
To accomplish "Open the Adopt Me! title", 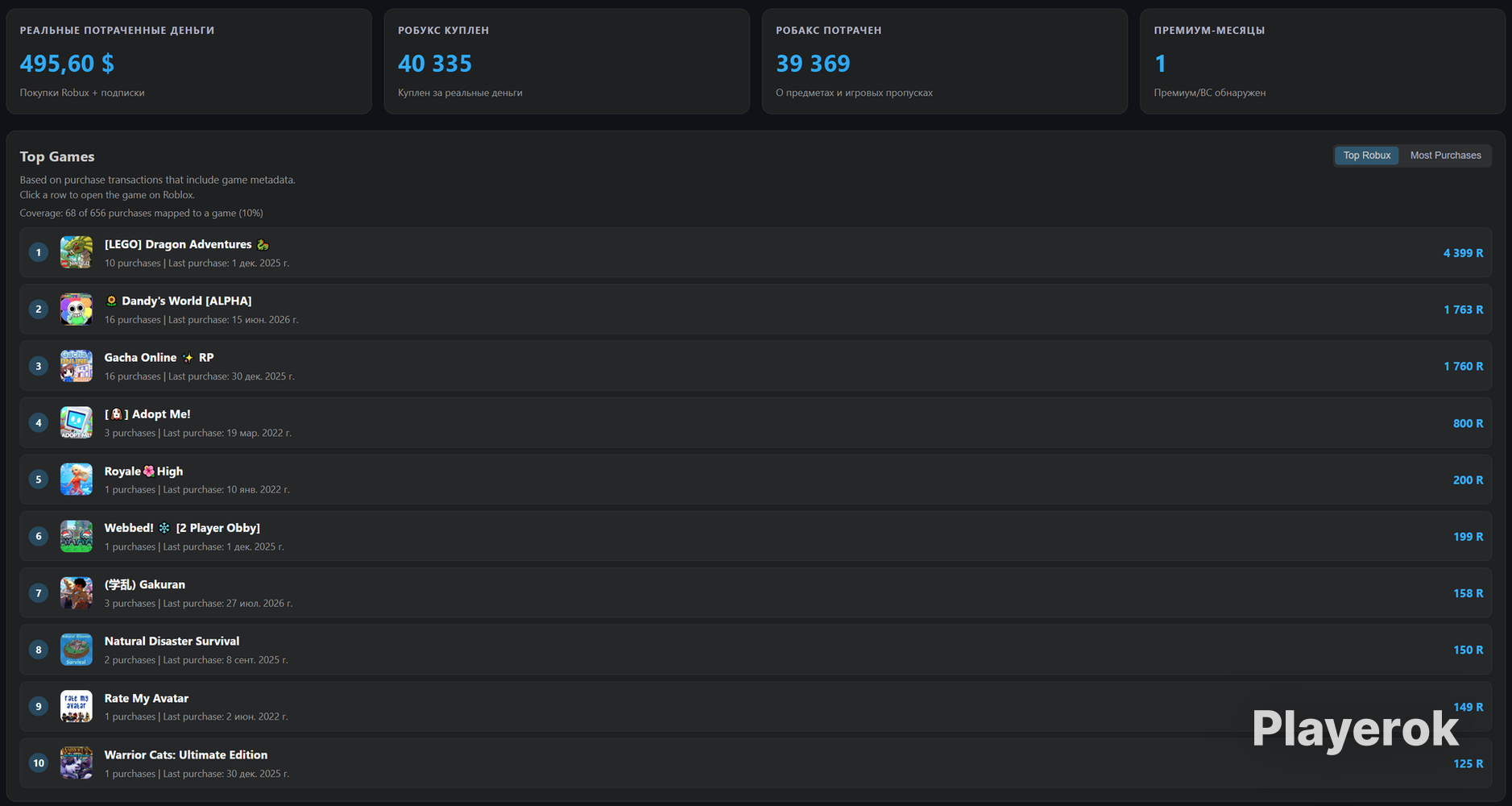I will [x=147, y=414].
